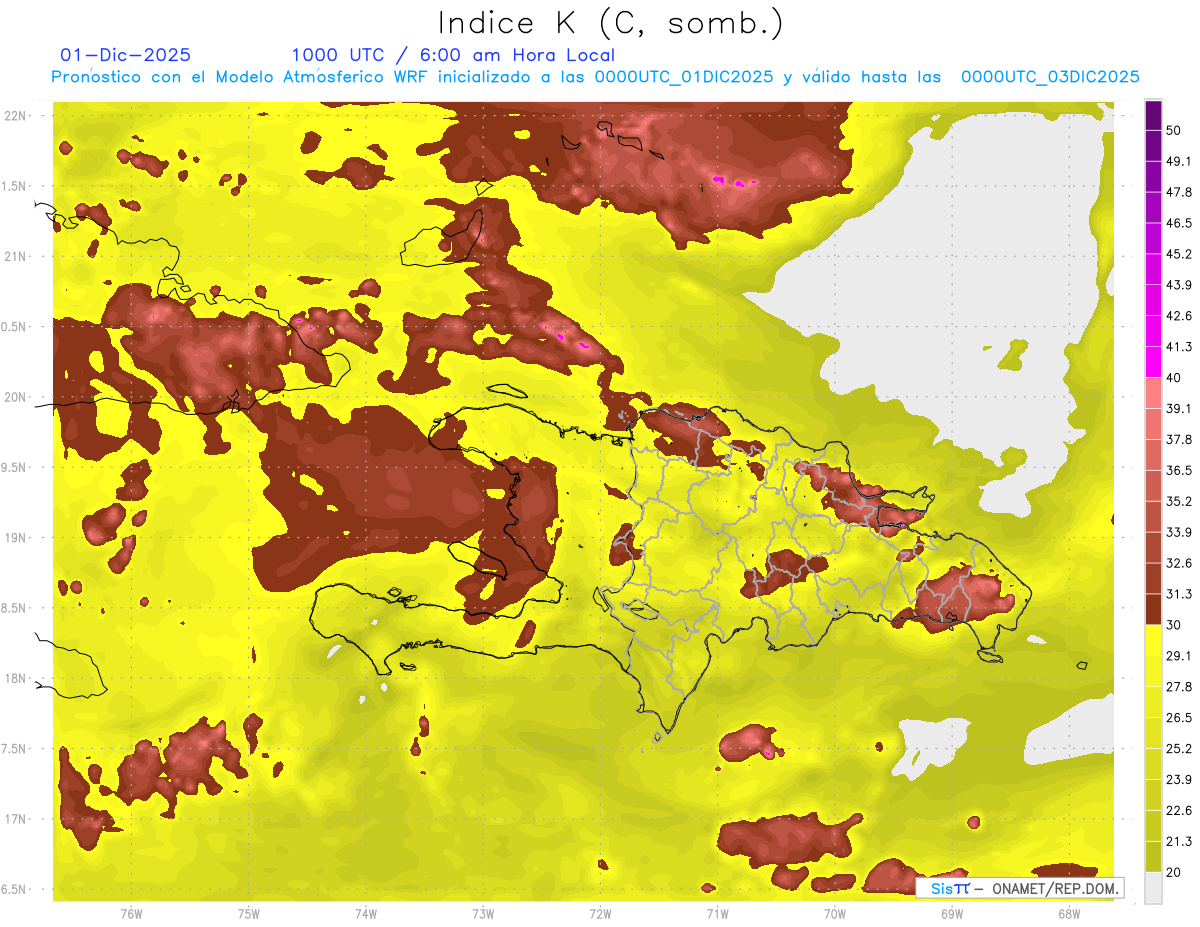Click the "71W" longitude label
This screenshot has height=927, width=1200.
pyautogui.click(x=717, y=913)
